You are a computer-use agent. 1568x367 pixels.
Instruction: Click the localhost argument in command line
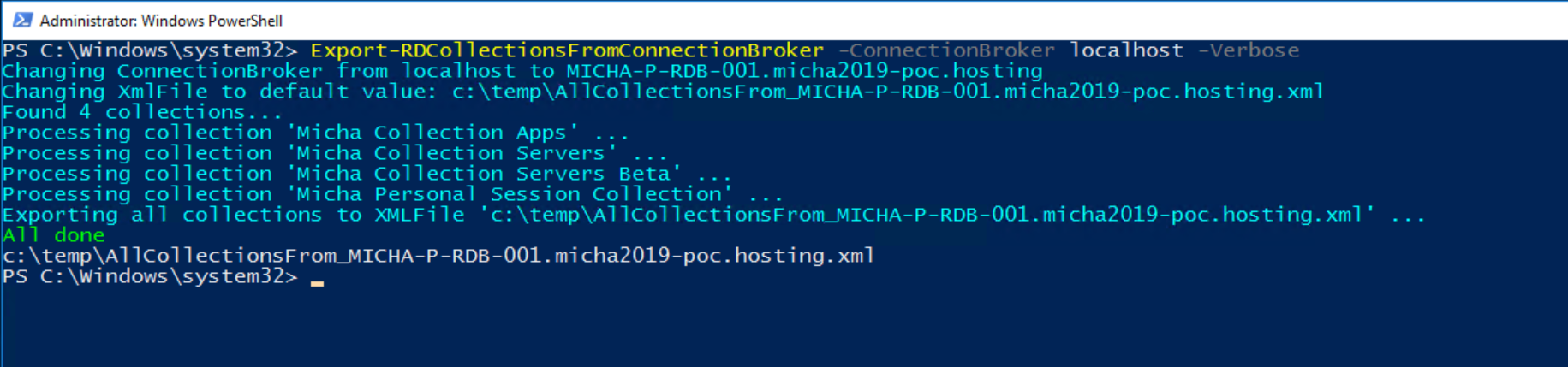[x=1126, y=50]
